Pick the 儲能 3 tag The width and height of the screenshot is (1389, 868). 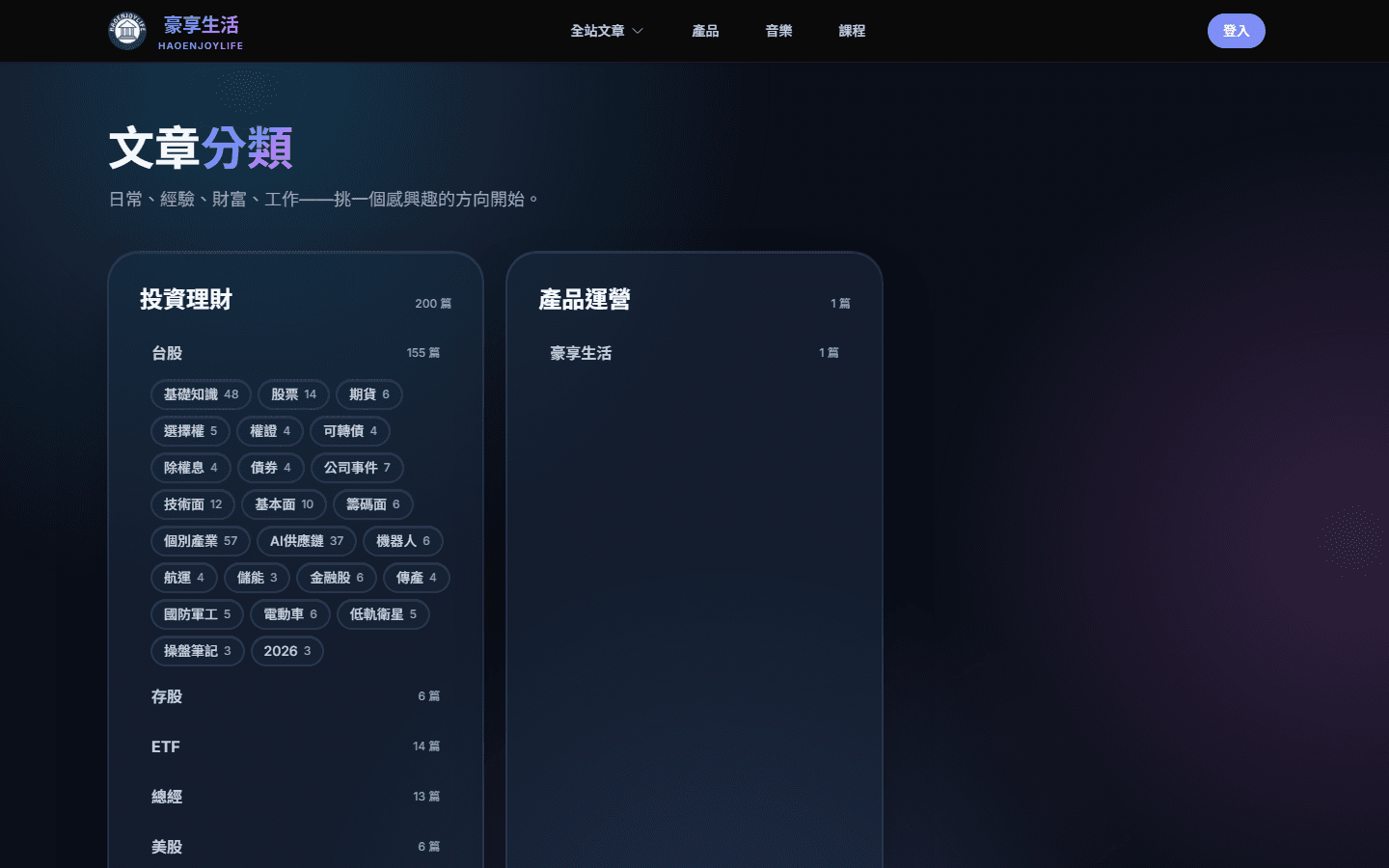coord(257,578)
